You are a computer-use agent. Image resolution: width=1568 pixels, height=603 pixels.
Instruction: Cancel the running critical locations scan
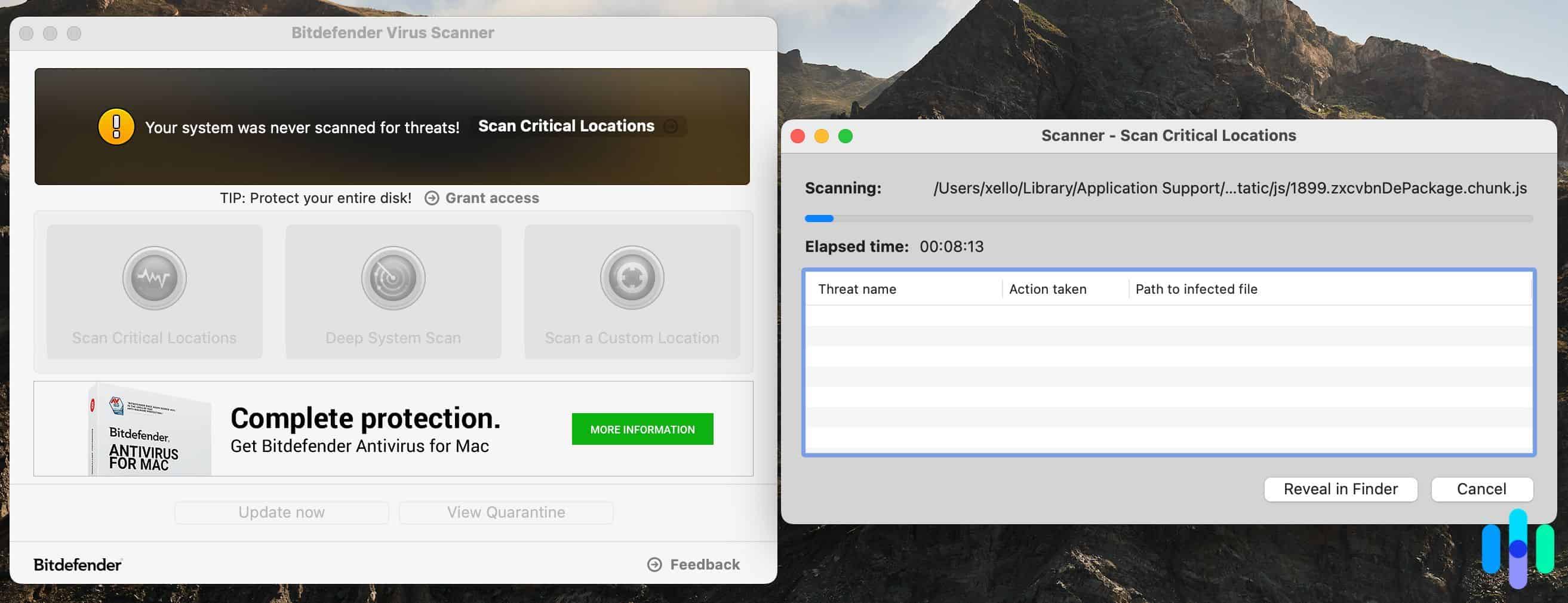pyautogui.click(x=1482, y=488)
